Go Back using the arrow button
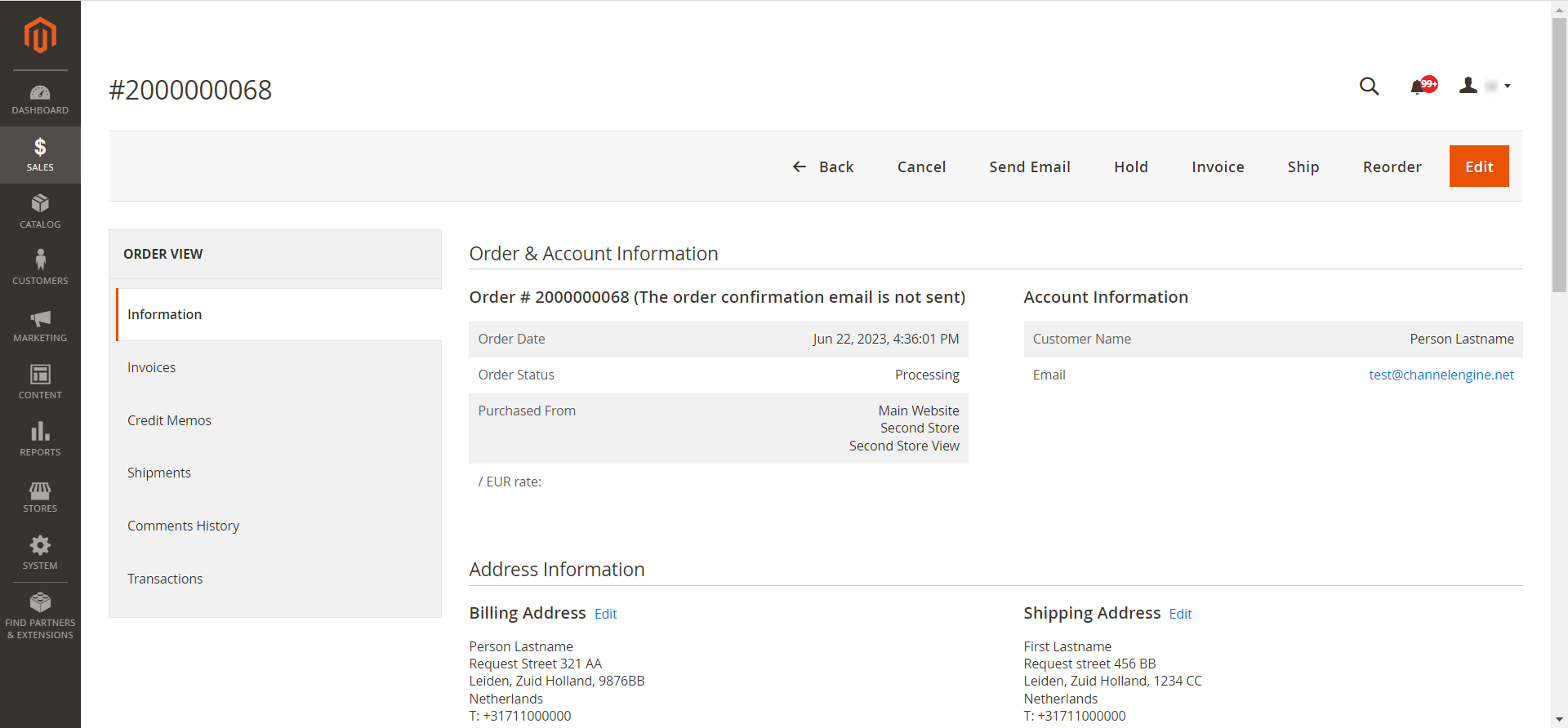Screen dimensions: 1568x728 click(822, 166)
